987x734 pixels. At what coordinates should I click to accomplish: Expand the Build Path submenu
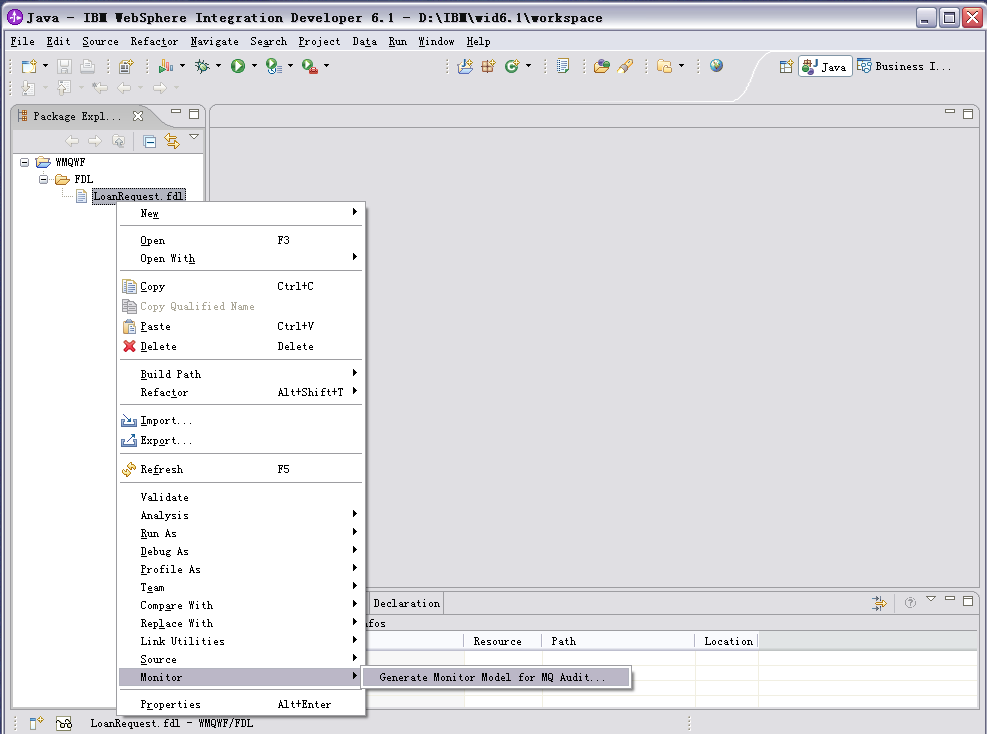(x=240, y=375)
